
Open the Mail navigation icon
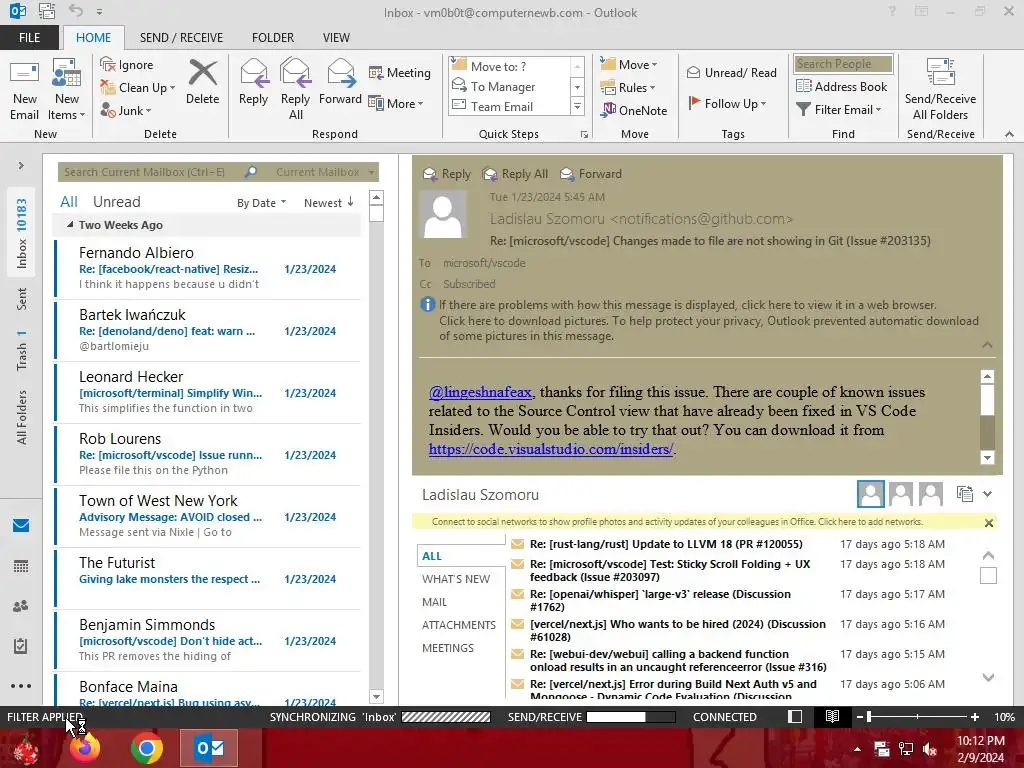21,525
